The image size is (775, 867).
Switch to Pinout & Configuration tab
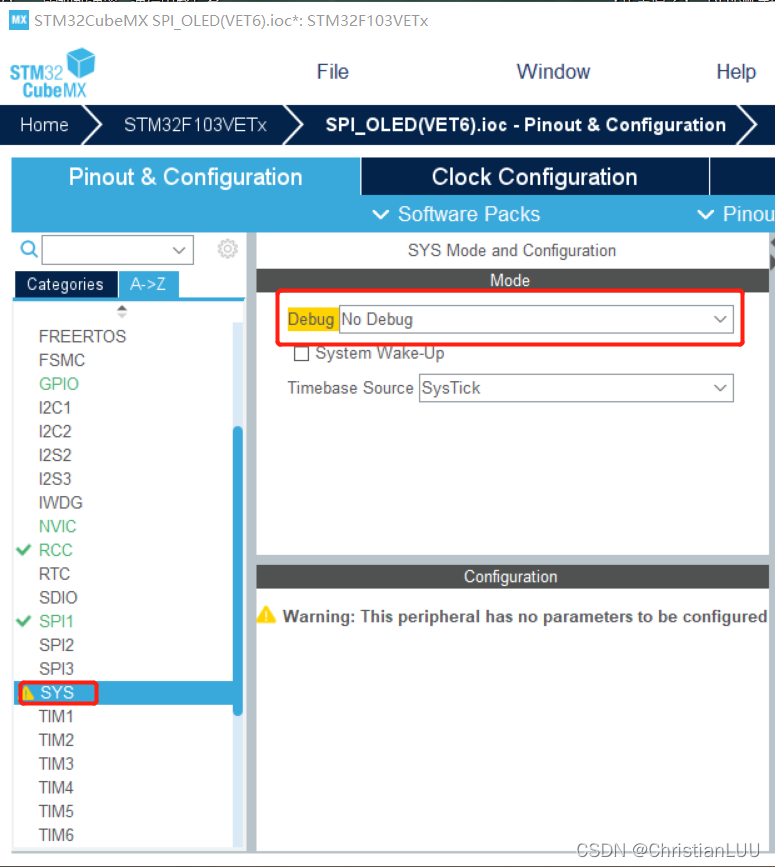[186, 177]
